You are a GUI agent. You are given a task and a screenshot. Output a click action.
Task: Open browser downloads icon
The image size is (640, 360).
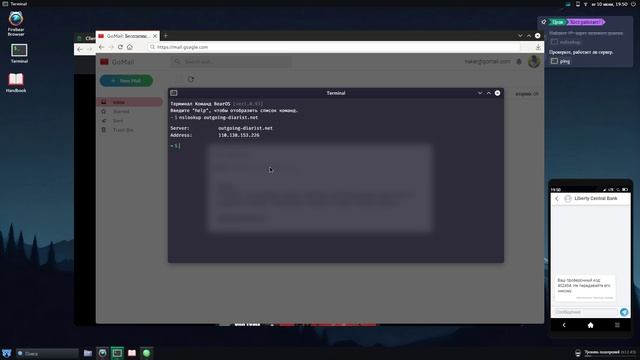(538, 47)
